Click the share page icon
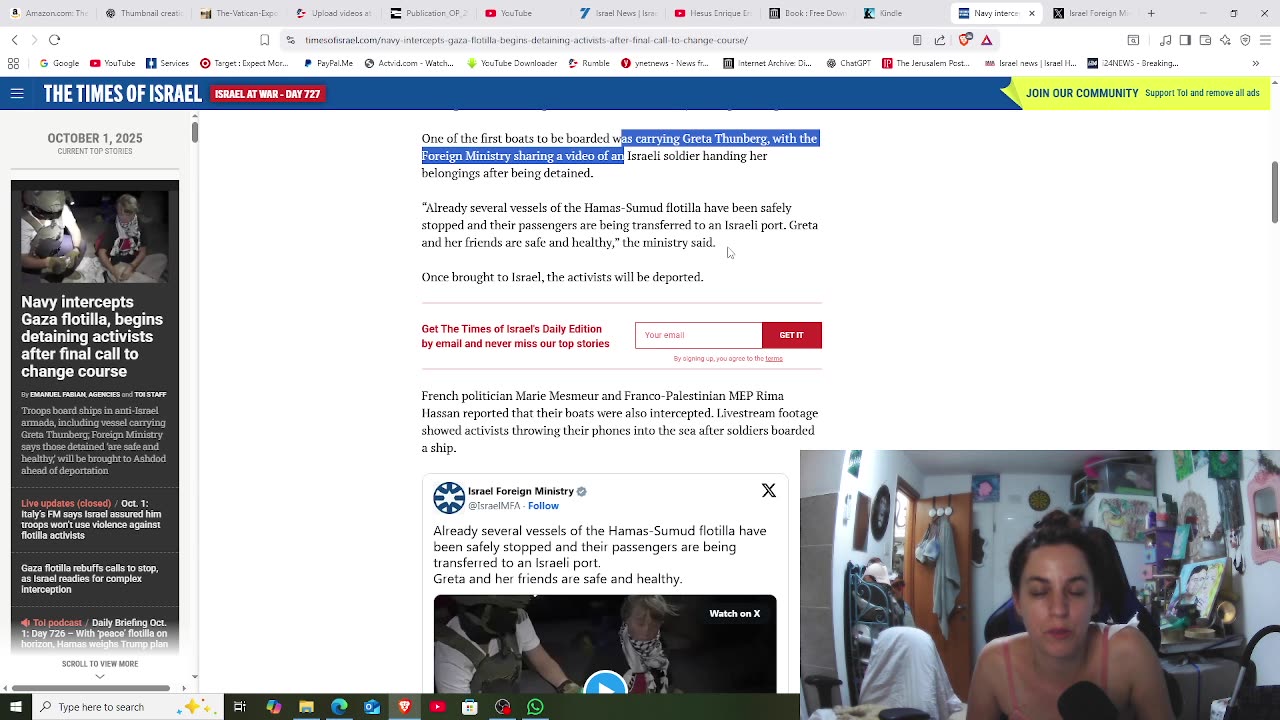1280x720 pixels. [940, 40]
